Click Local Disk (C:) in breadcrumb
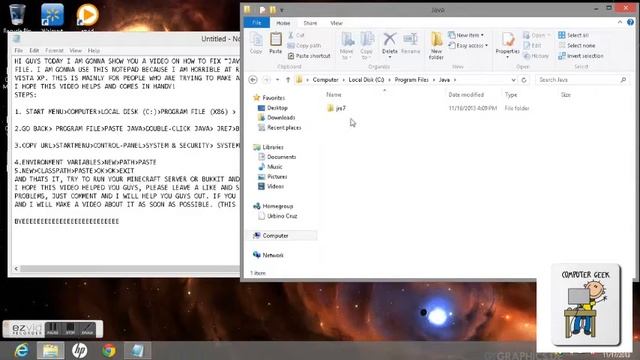This screenshot has height=360, width=640. point(366,80)
